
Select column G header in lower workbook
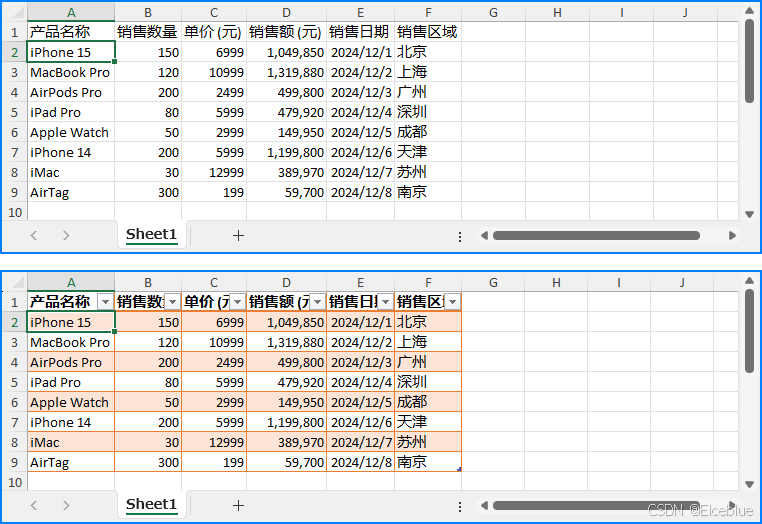point(493,282)
